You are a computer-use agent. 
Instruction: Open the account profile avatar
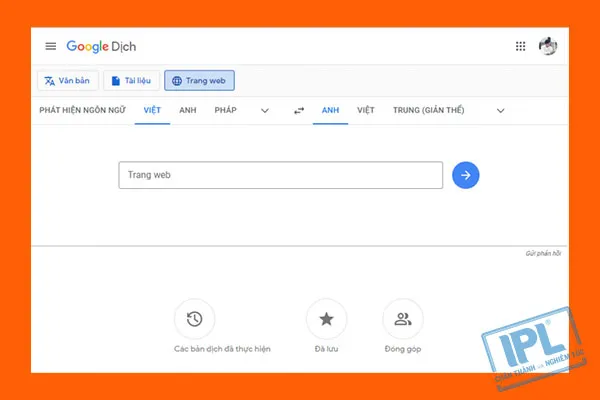click(x=548, y=46)
